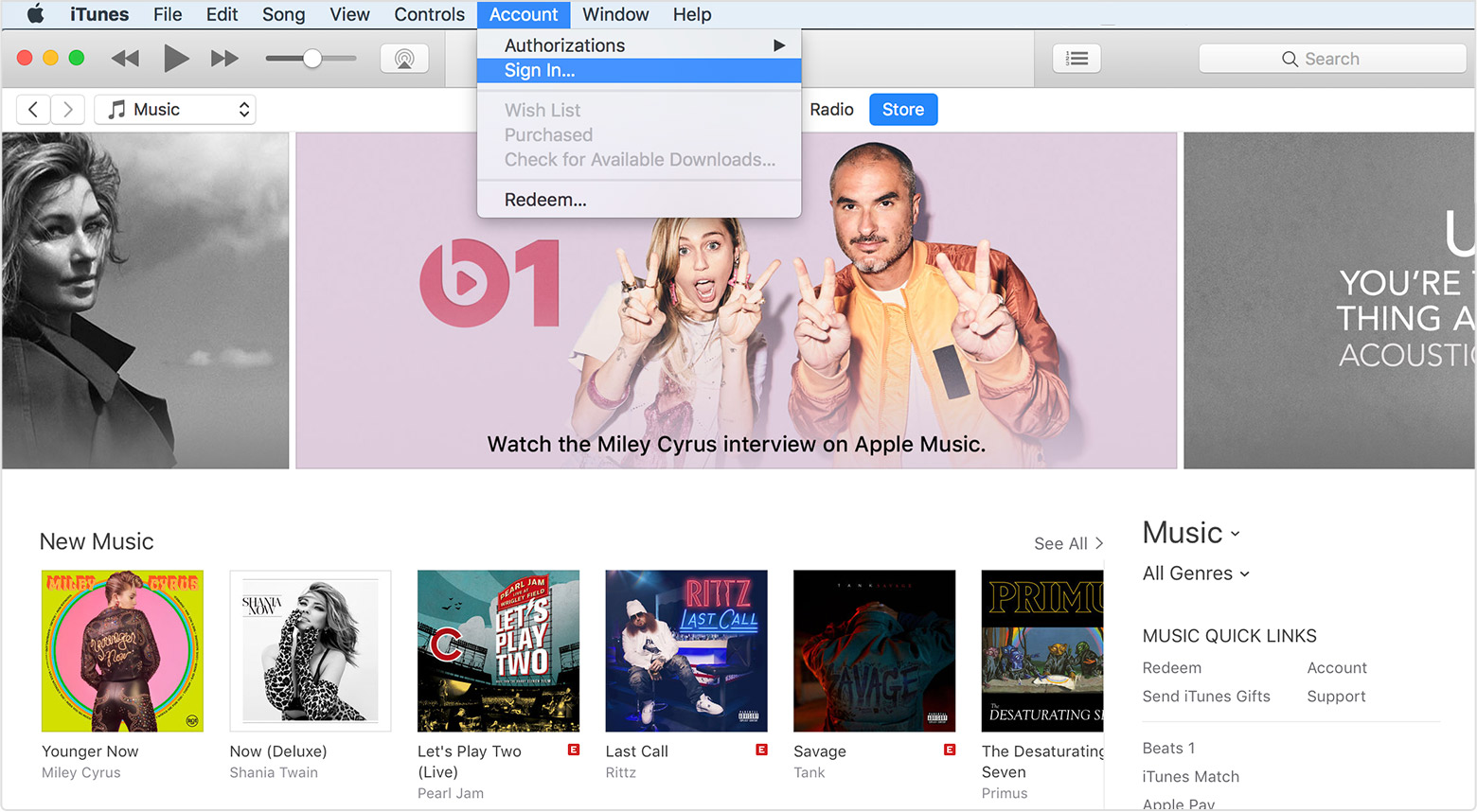Open the Last Call album cover
The image size is (1477, 812).
[686, 651]
